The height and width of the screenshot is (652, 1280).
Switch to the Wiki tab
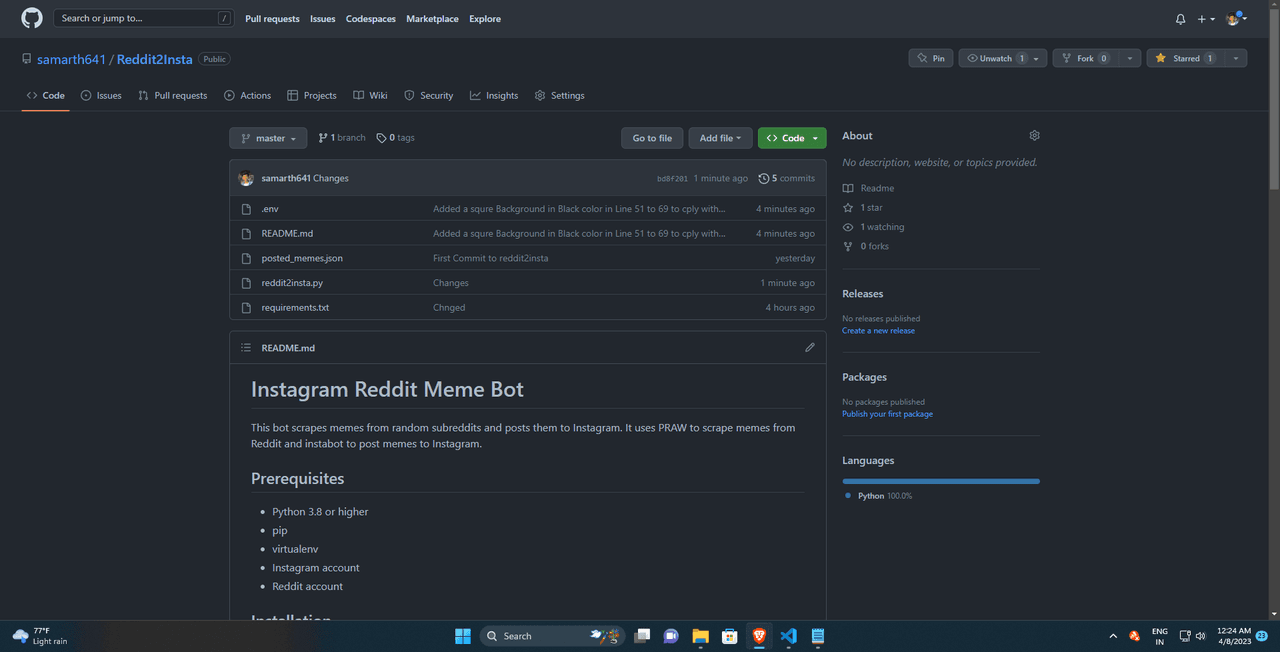[x=370, y=95]
